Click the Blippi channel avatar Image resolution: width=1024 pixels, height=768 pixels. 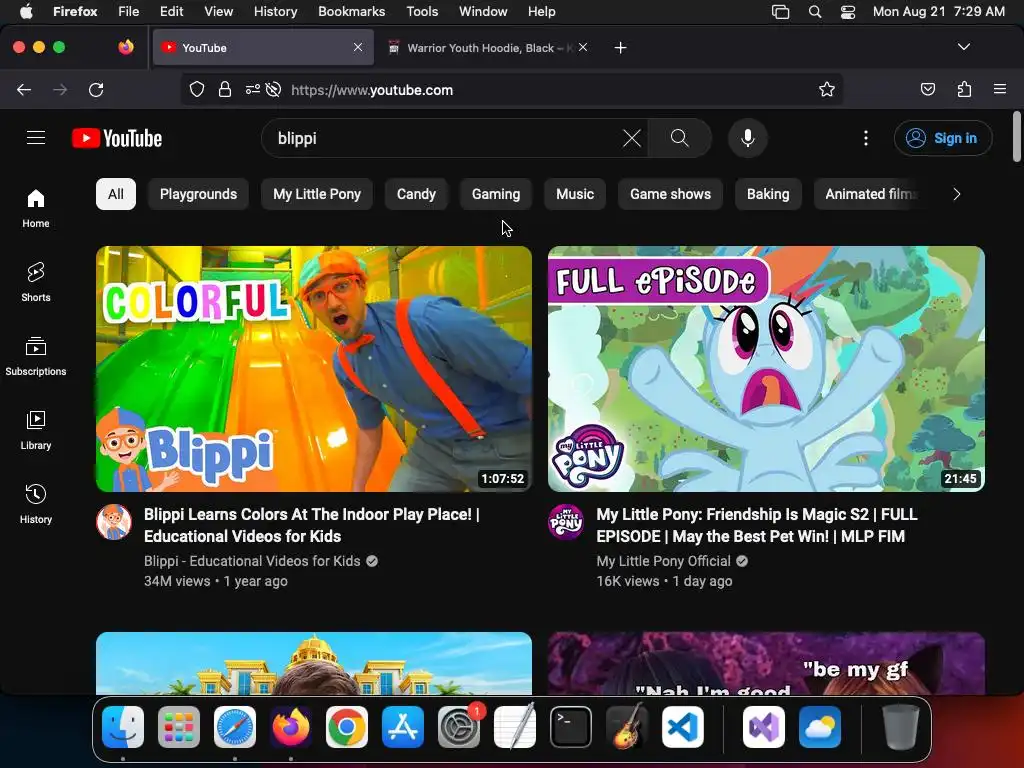[114, 522]
